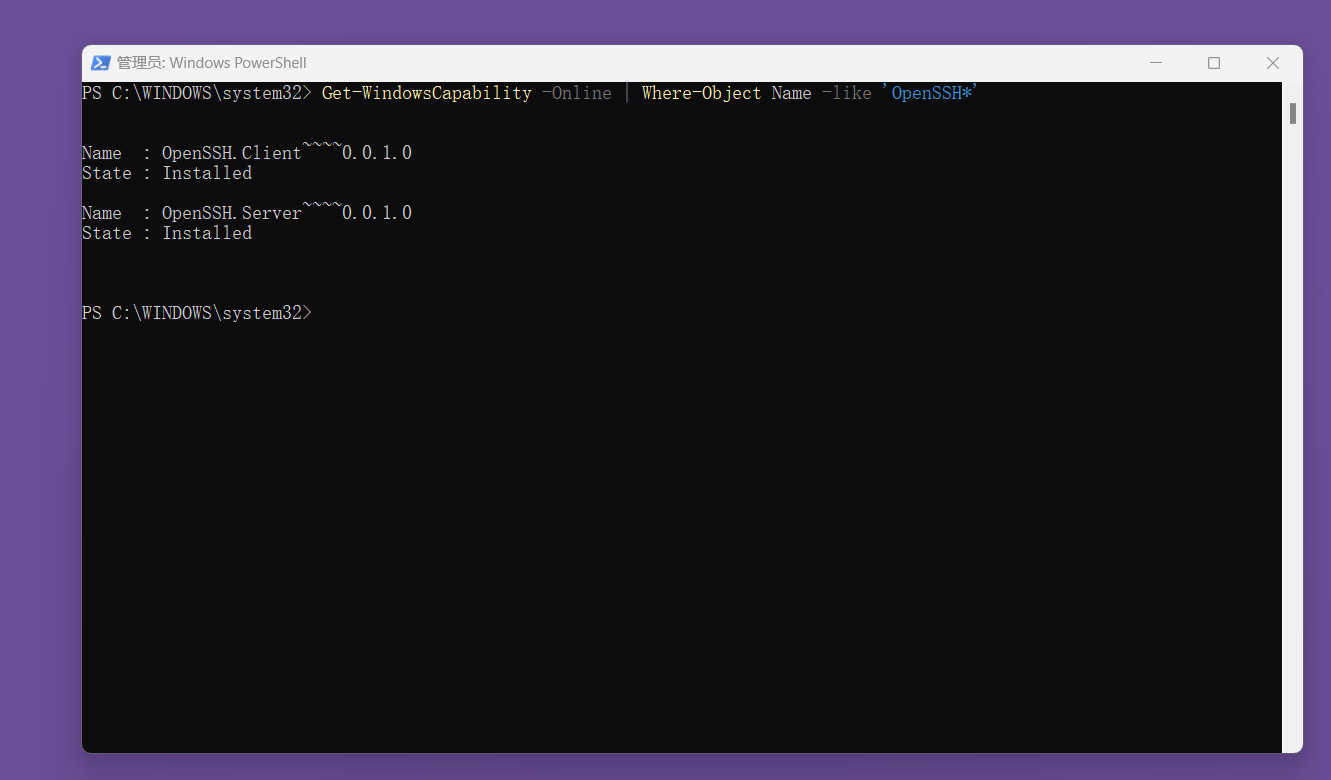This screenshot has width=1331, height=780.
Task: Click the OpenSSH.Server~~~~0.0.1.0 name value
Action: 287,213
